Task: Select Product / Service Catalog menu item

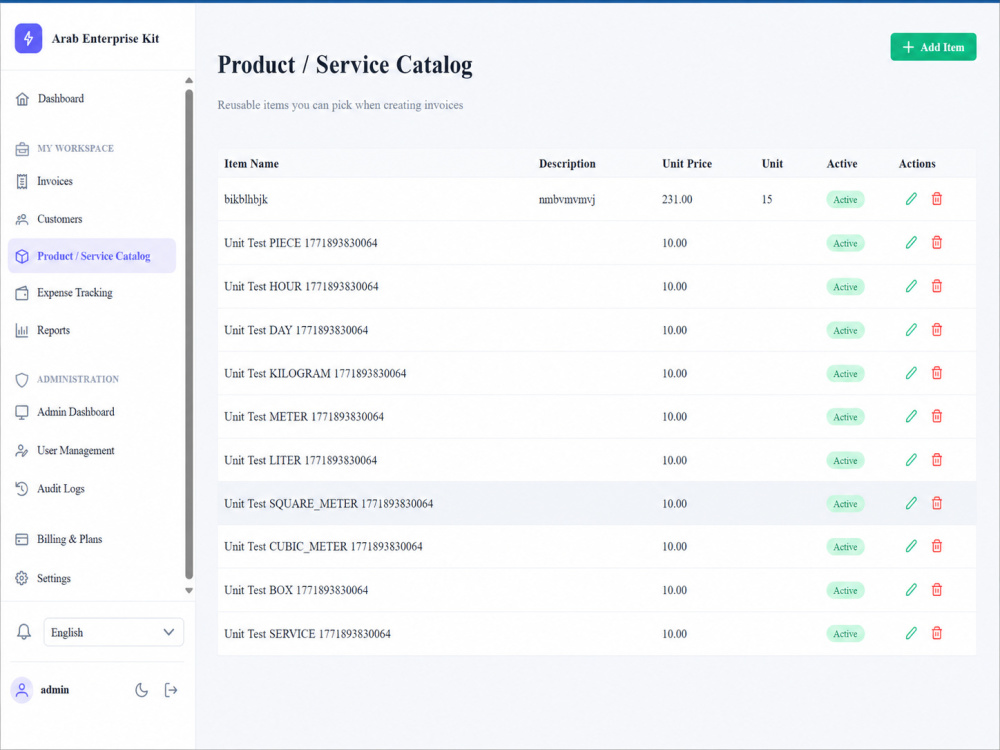Action: tap(92, 256)
